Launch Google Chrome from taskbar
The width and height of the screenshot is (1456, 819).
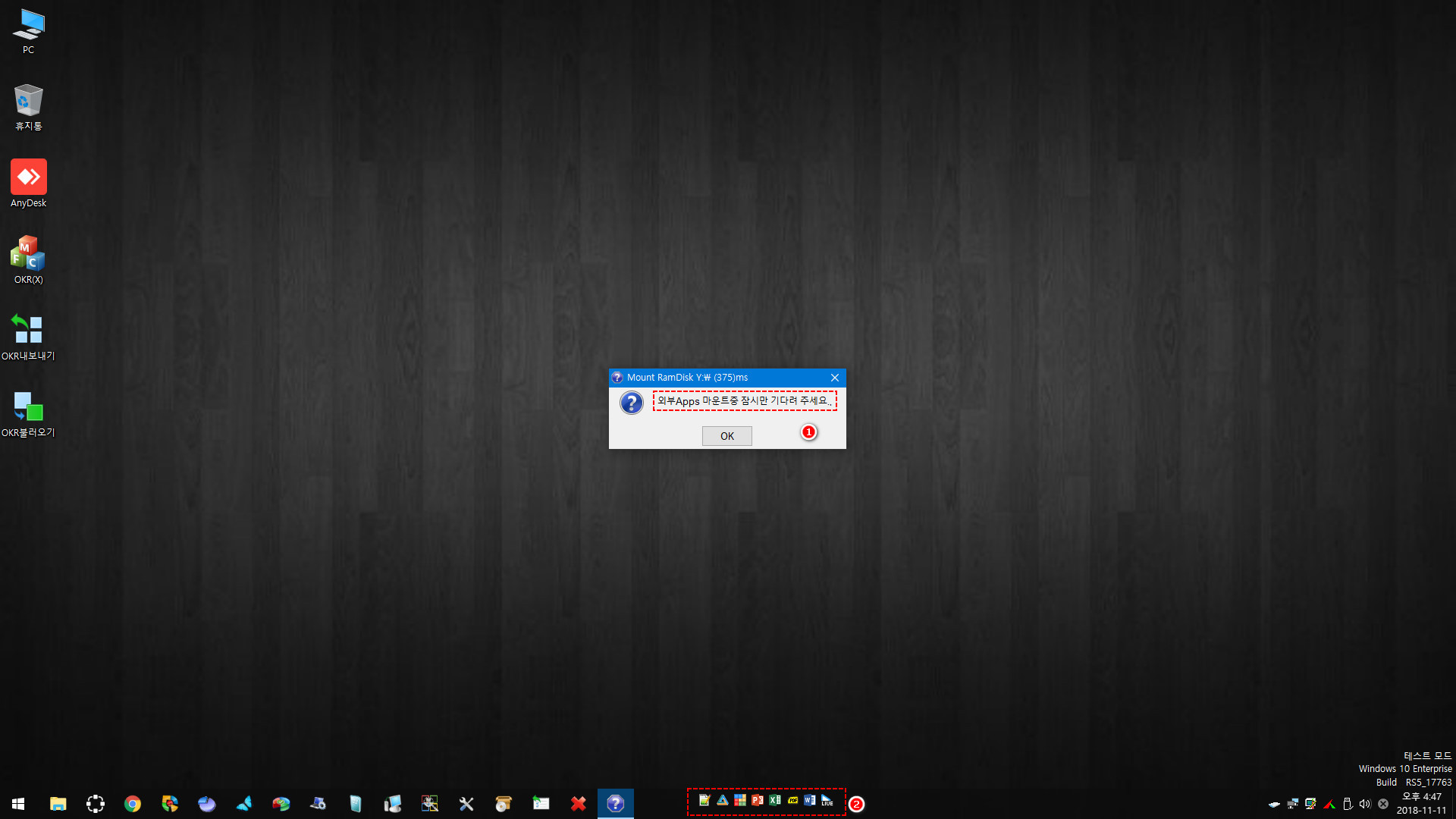[133, 804]
